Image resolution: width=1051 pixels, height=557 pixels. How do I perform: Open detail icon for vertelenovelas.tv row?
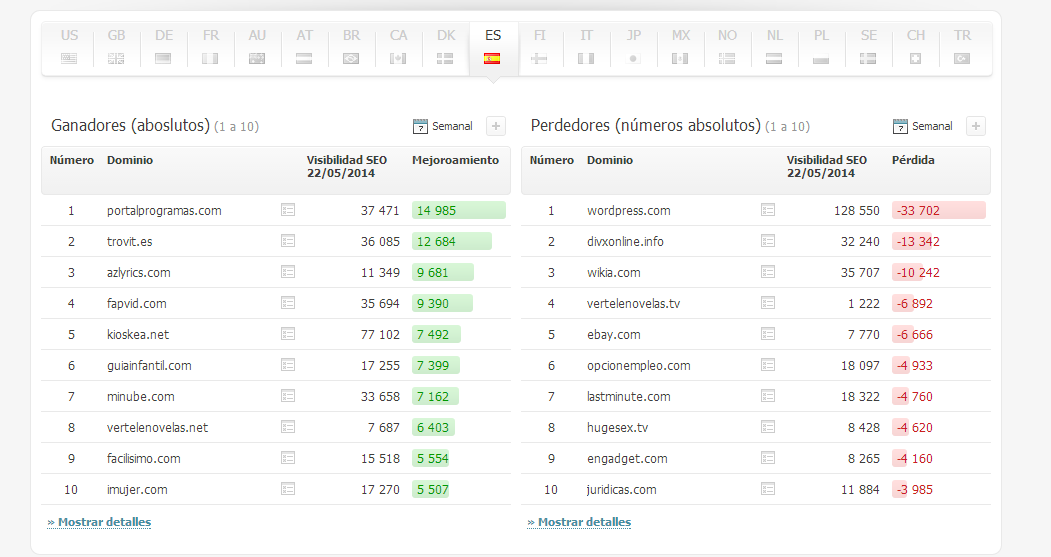tap(768, 303)
